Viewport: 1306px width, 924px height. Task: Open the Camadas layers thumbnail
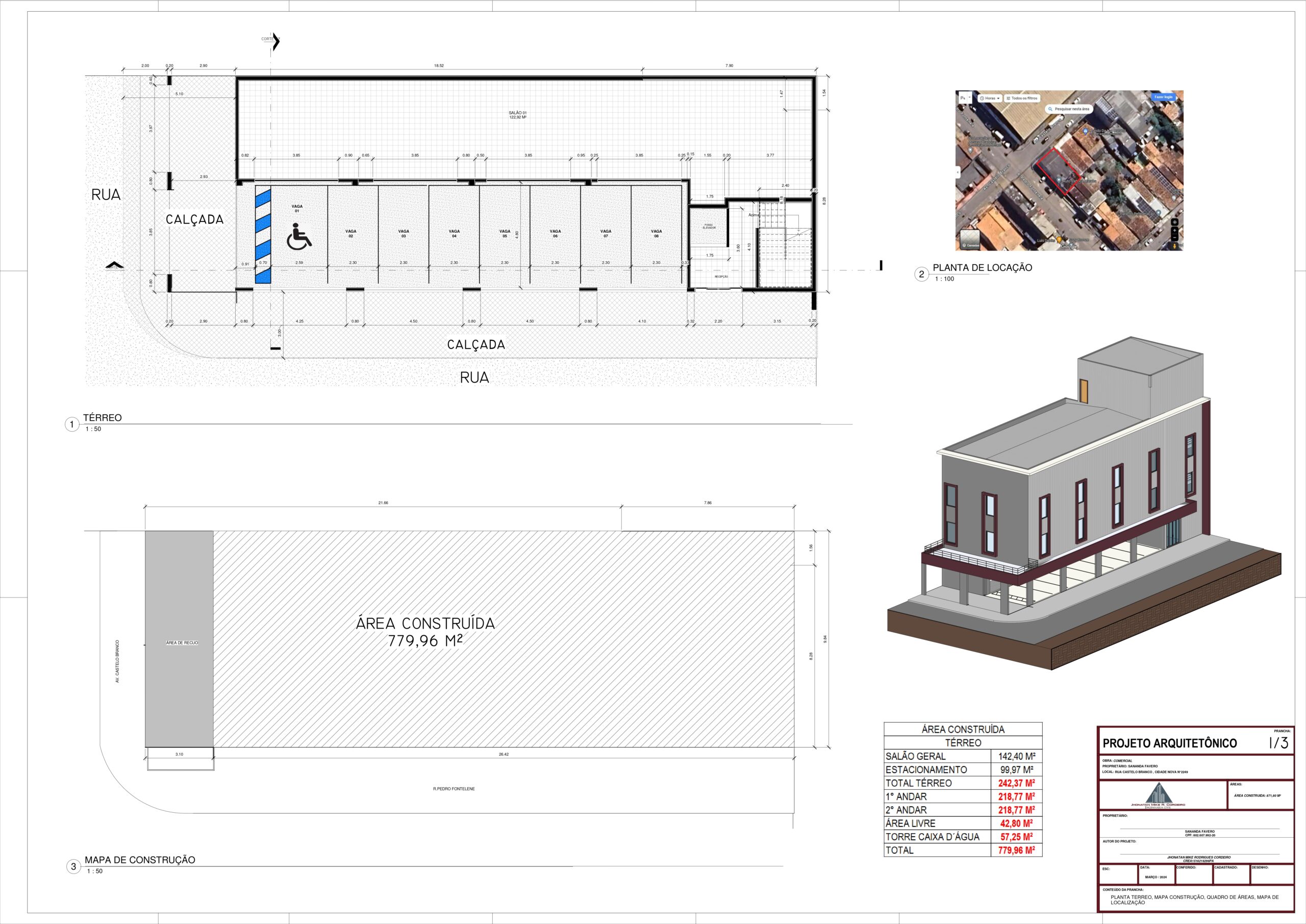pyautogui.click(x=970, y=239)
